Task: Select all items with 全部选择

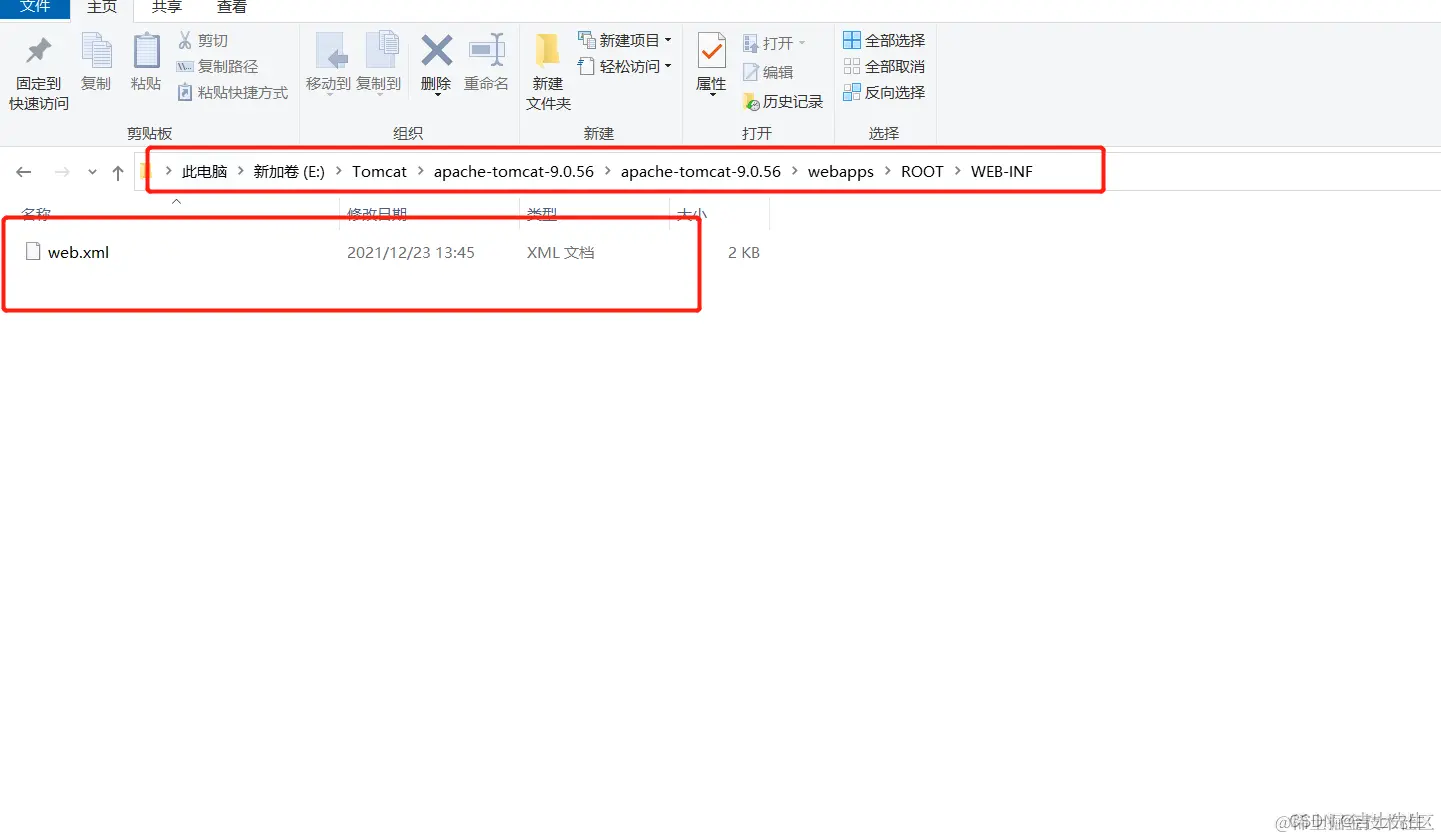Action: pos(884,40)
